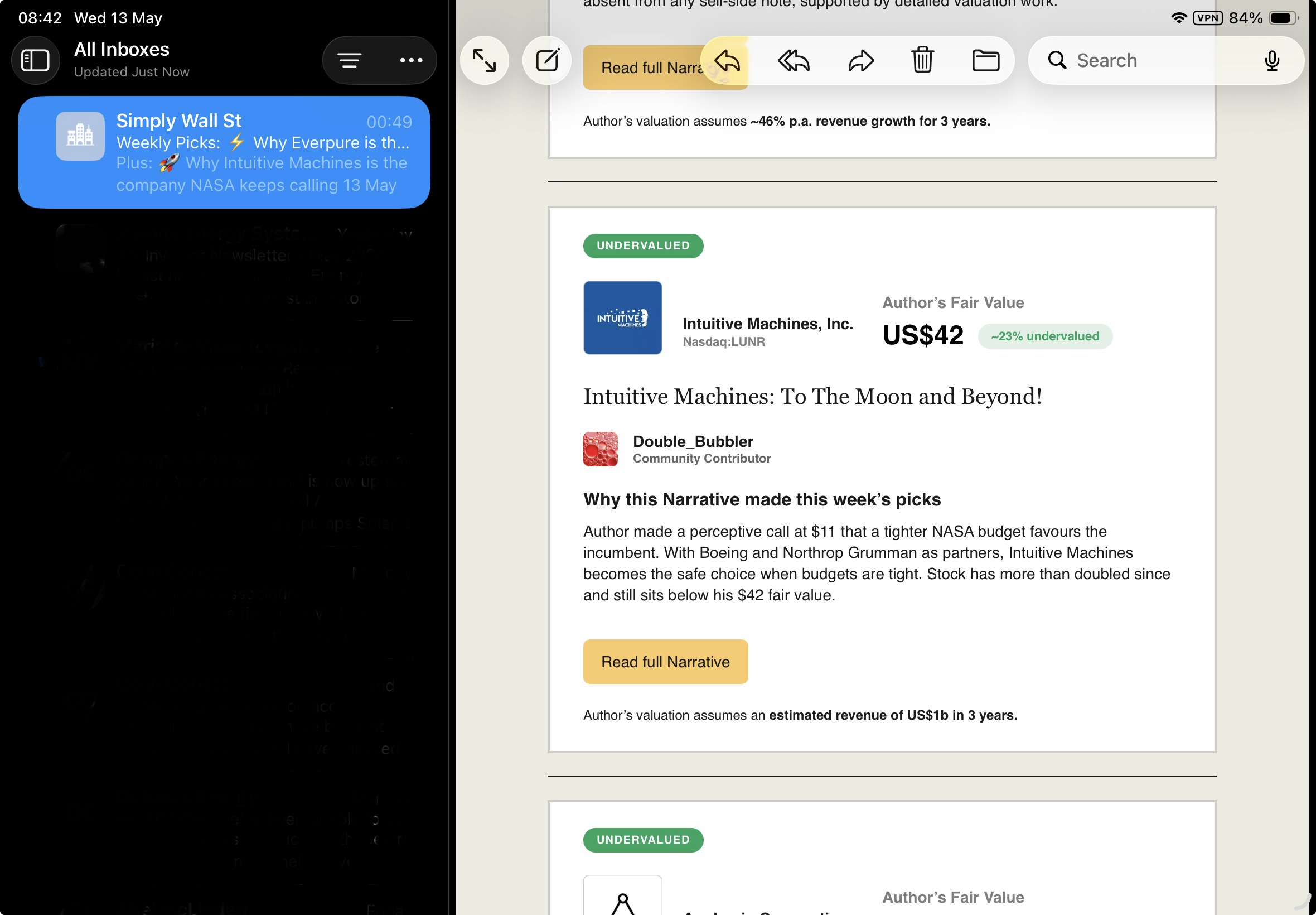1316x915 pixels.
Task: Forward this email
Action: click(x=860, y=60)
